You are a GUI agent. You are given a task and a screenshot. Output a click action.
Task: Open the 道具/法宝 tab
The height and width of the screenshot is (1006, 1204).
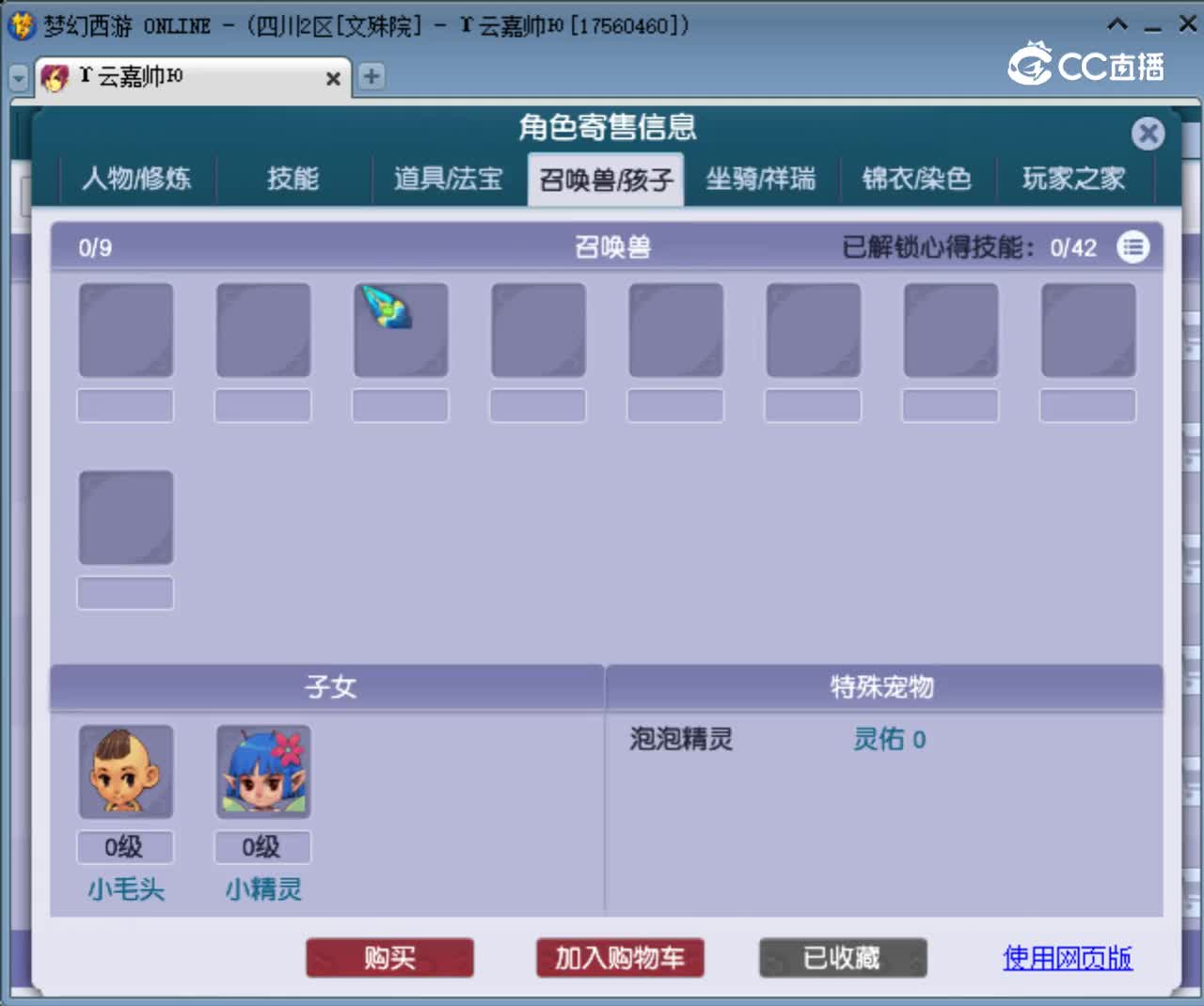pos(449,179)
